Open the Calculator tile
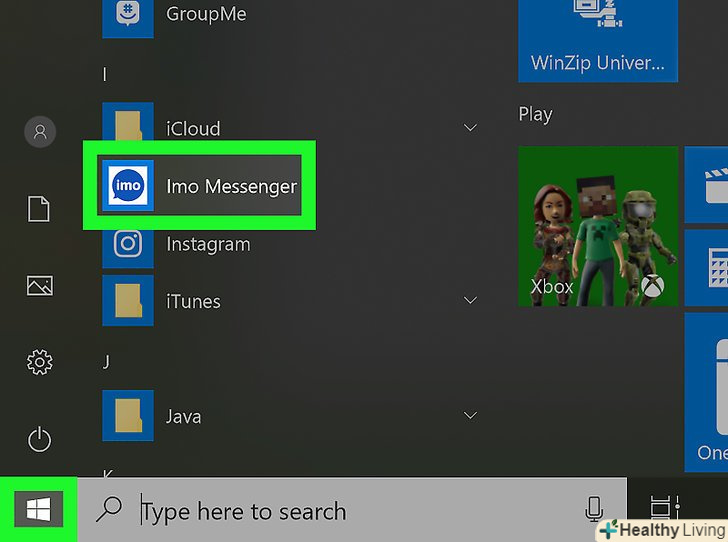 coord(706,268)
